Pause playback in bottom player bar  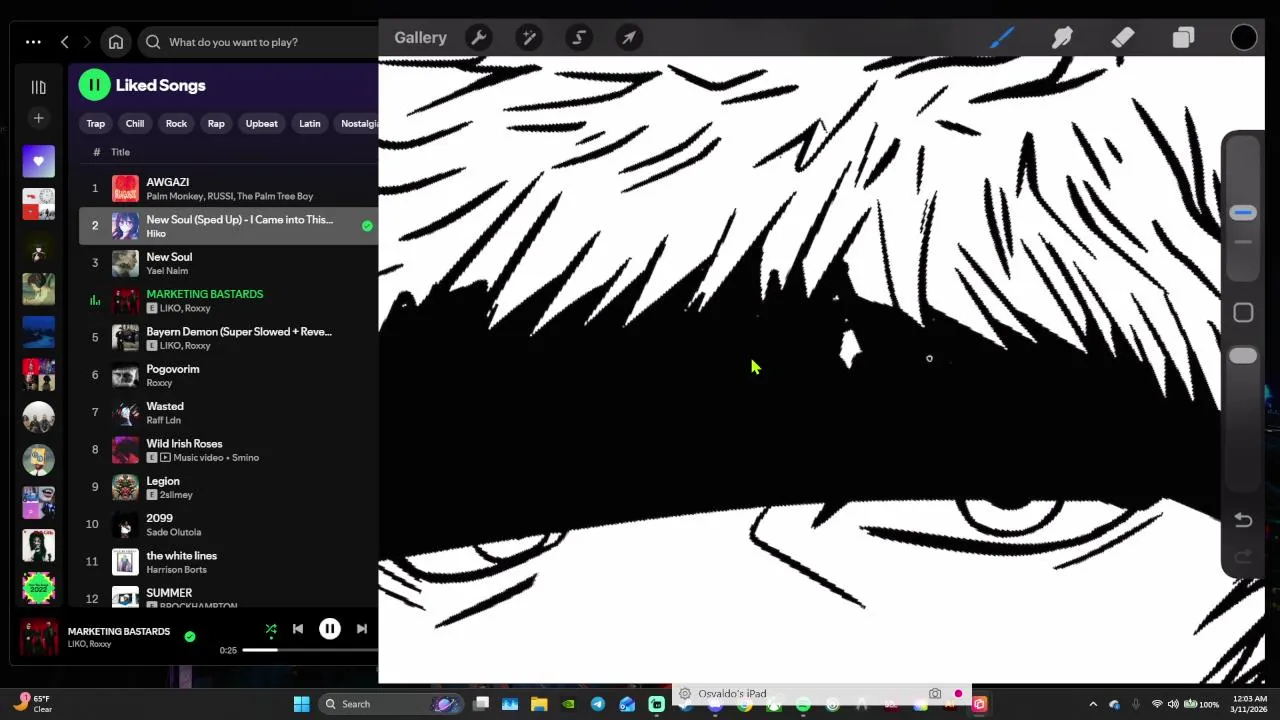(329, 629)
